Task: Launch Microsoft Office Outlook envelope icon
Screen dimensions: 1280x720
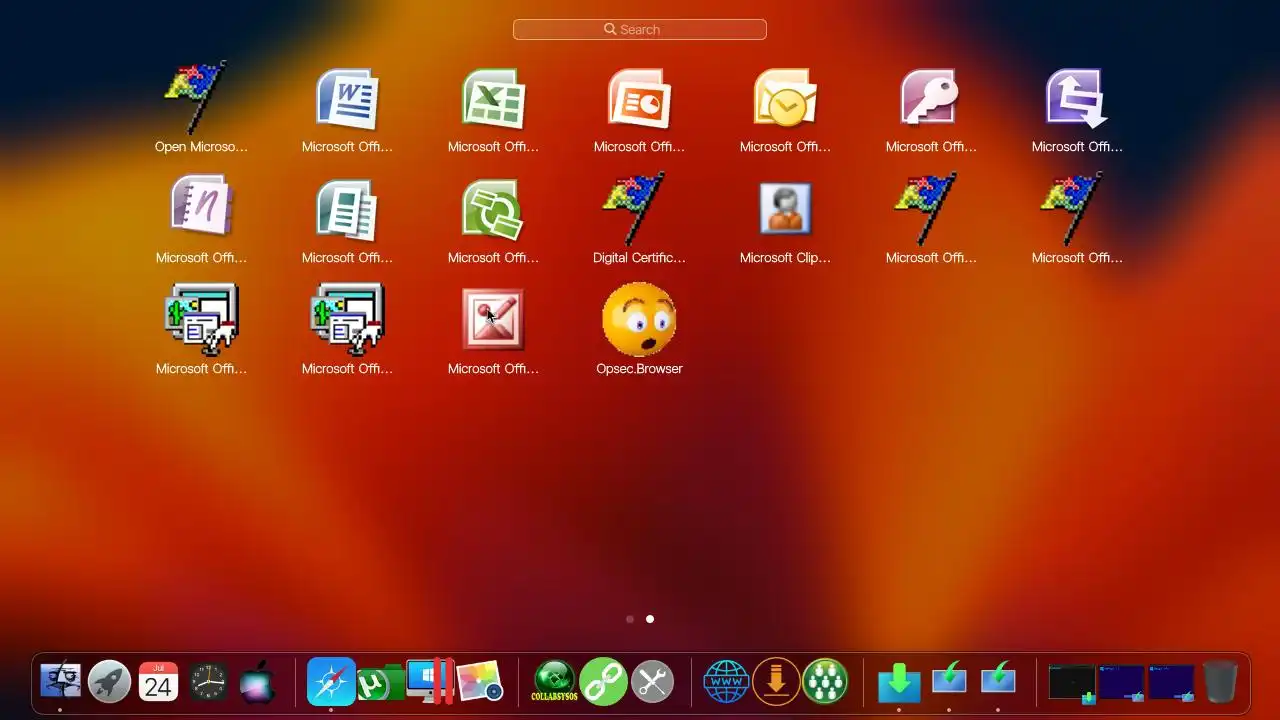Action: (x=785, y=98)
